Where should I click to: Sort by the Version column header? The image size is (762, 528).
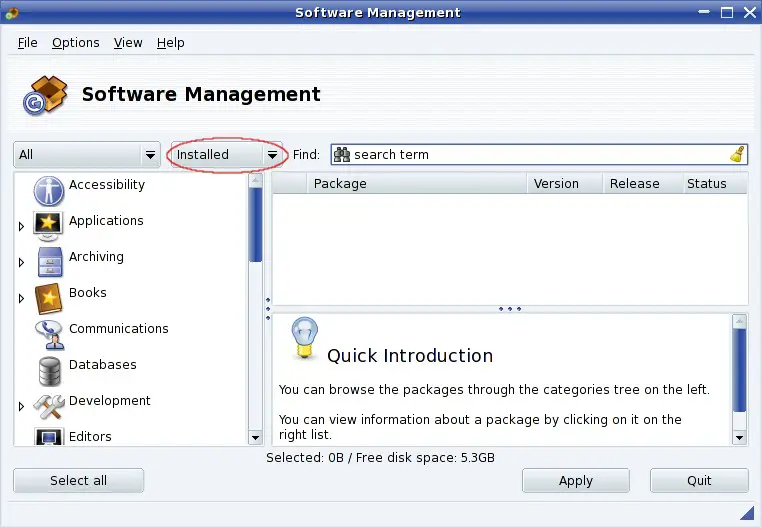coord(565,184)
